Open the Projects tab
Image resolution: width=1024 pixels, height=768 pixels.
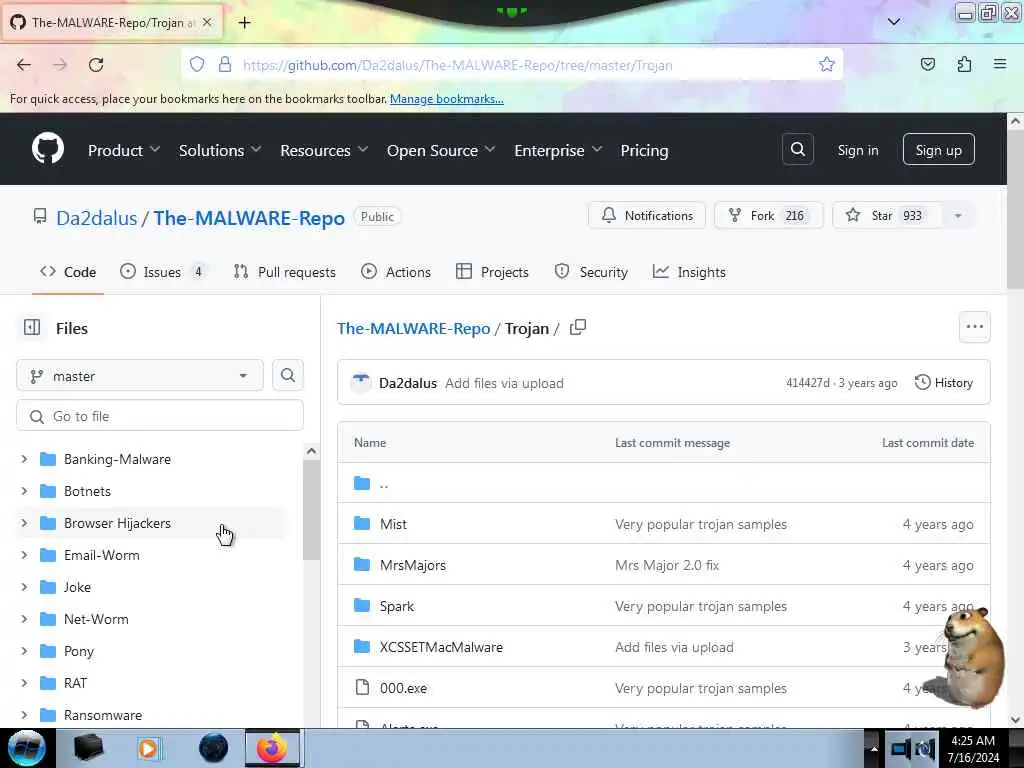pos(492,272)
